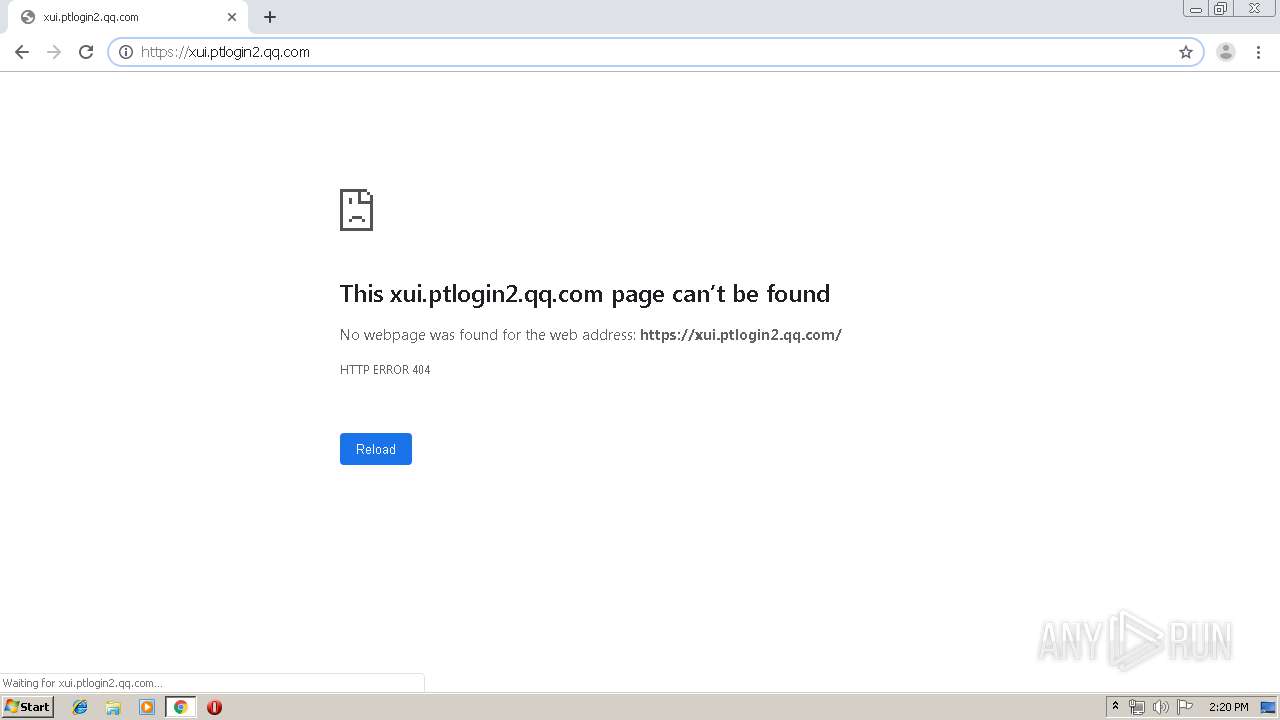Viewport: 1280px width, 720px height.
Task: Focus the address bar URL field
Action: point(655,52)
